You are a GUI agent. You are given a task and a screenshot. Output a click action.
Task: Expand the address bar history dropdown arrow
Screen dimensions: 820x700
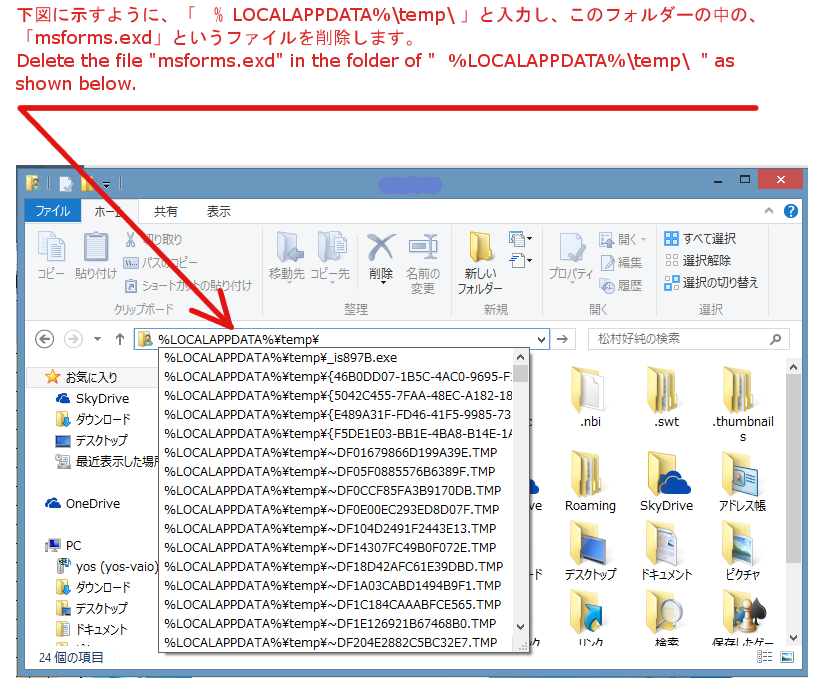coord(542,339)
